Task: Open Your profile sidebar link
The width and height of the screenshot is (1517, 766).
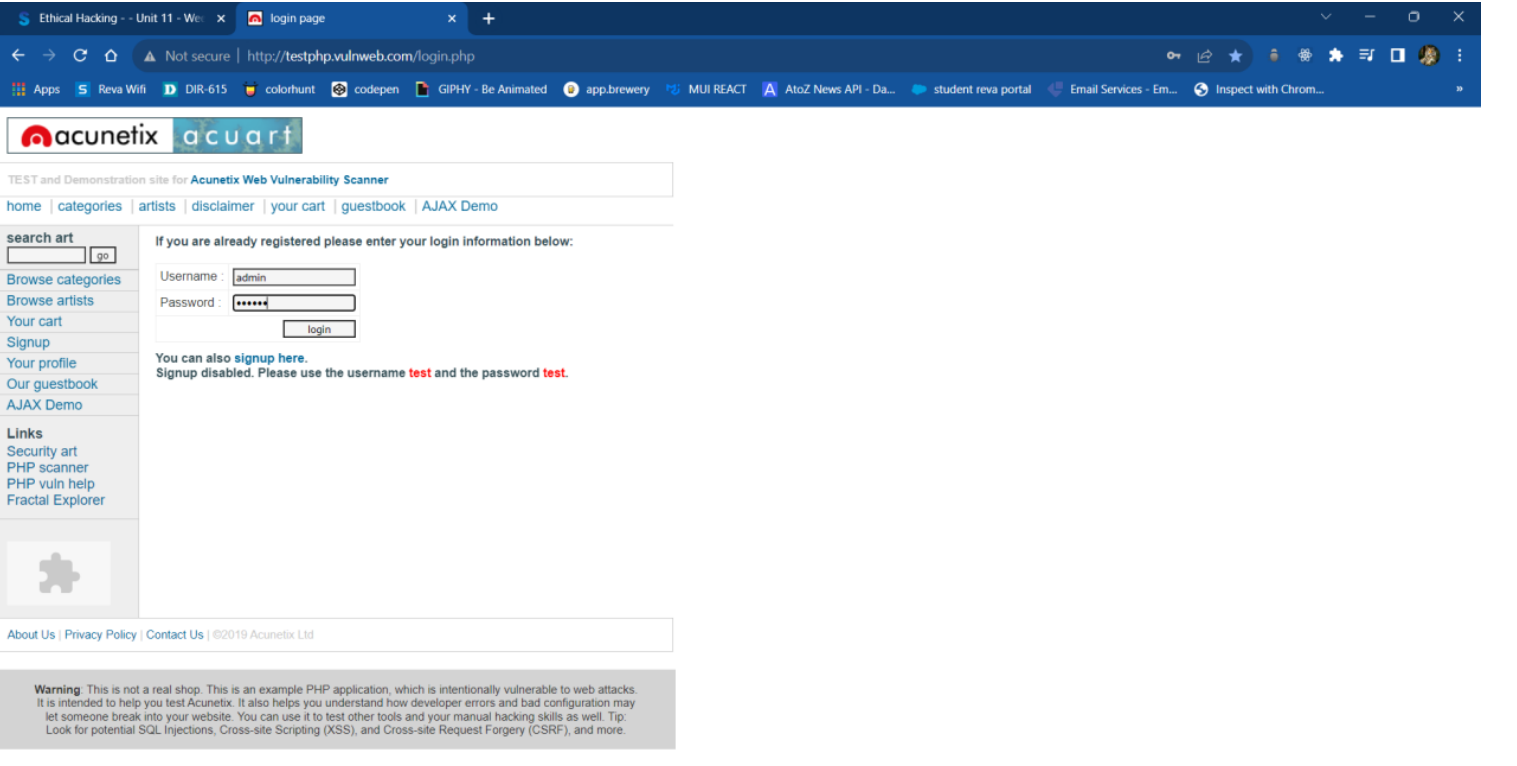Action: tap(41, 363)
